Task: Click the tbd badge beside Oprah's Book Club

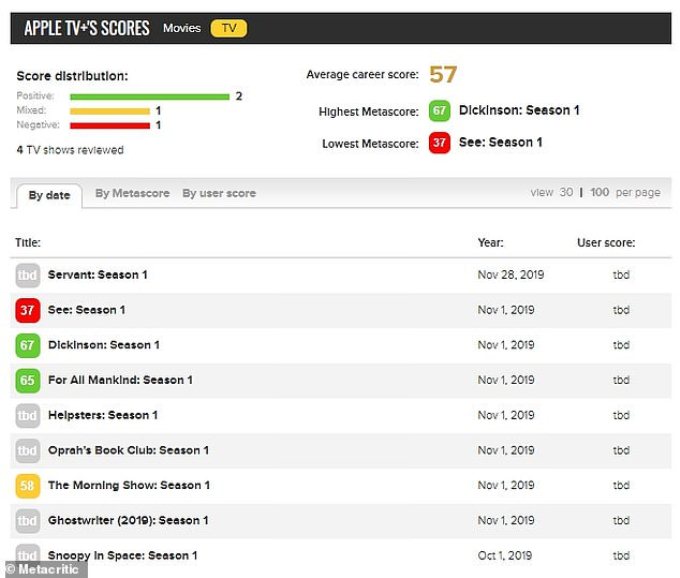Action: pos(28,451)
